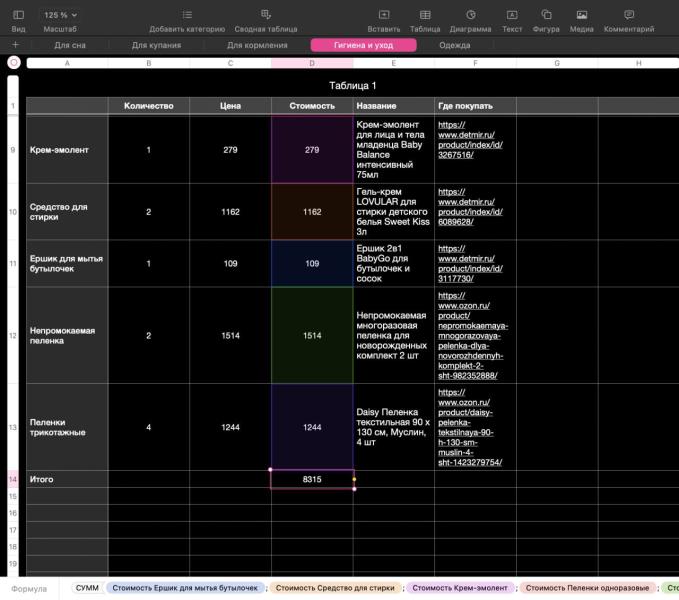The height and width of the screenshot is (600, 679).
Task: Open the detmir link ending 3267516
Action: pyautogui.click(x=470, y=140)
